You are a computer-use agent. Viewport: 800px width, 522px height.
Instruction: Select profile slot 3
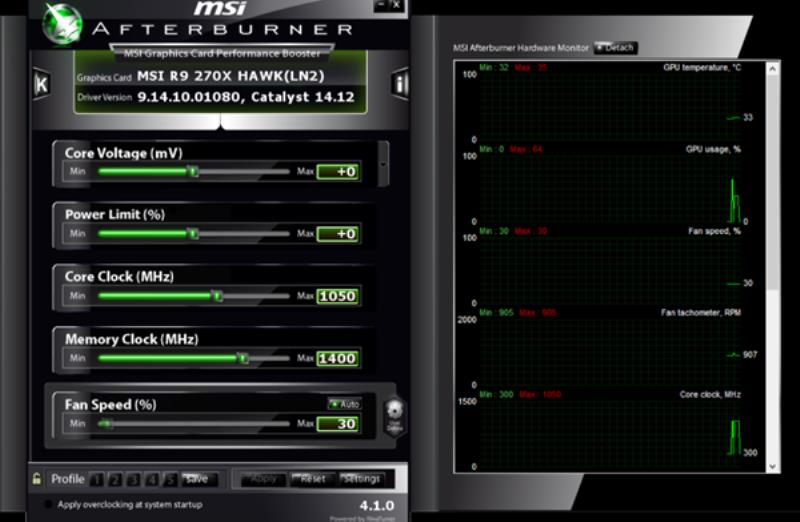coord(134,480)
